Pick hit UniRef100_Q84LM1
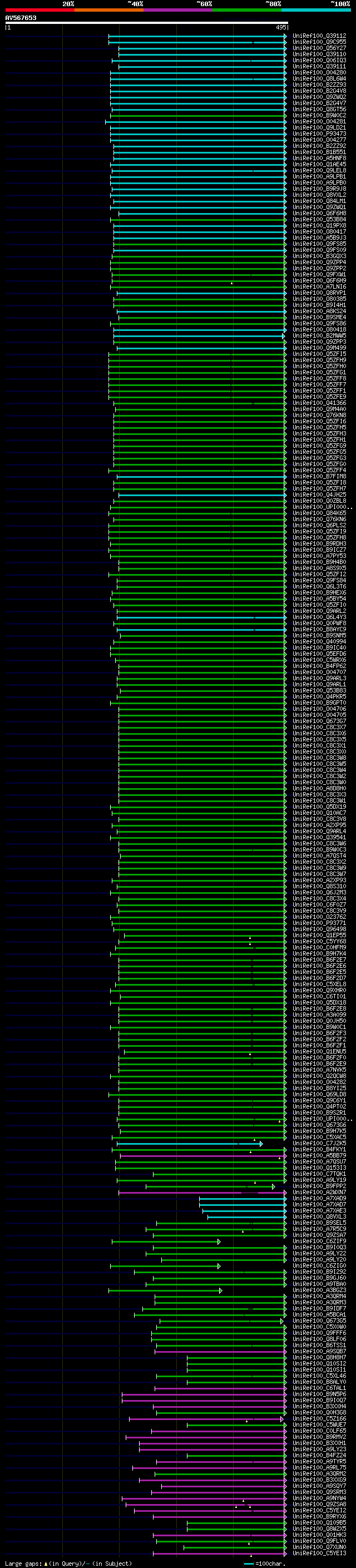 click(x=319, y=201)
